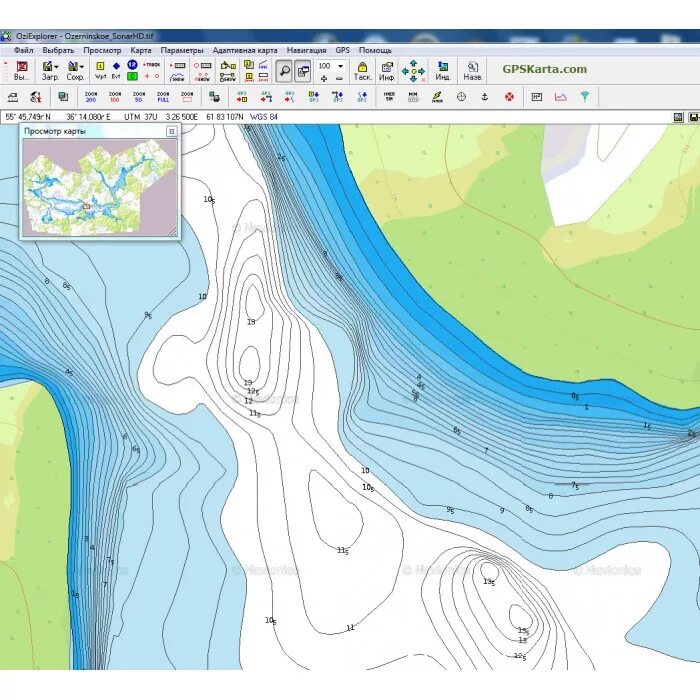The image size is (700, 700).
Task: Click the blue round 12 route icon
Action: [132, 65]
